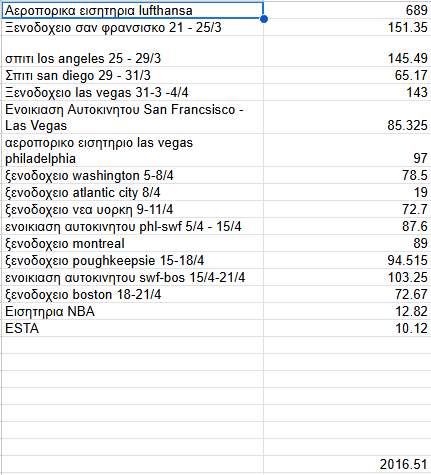
Task: Select the las vegas philadelphia ticket cell
Action: coord(133,150)
